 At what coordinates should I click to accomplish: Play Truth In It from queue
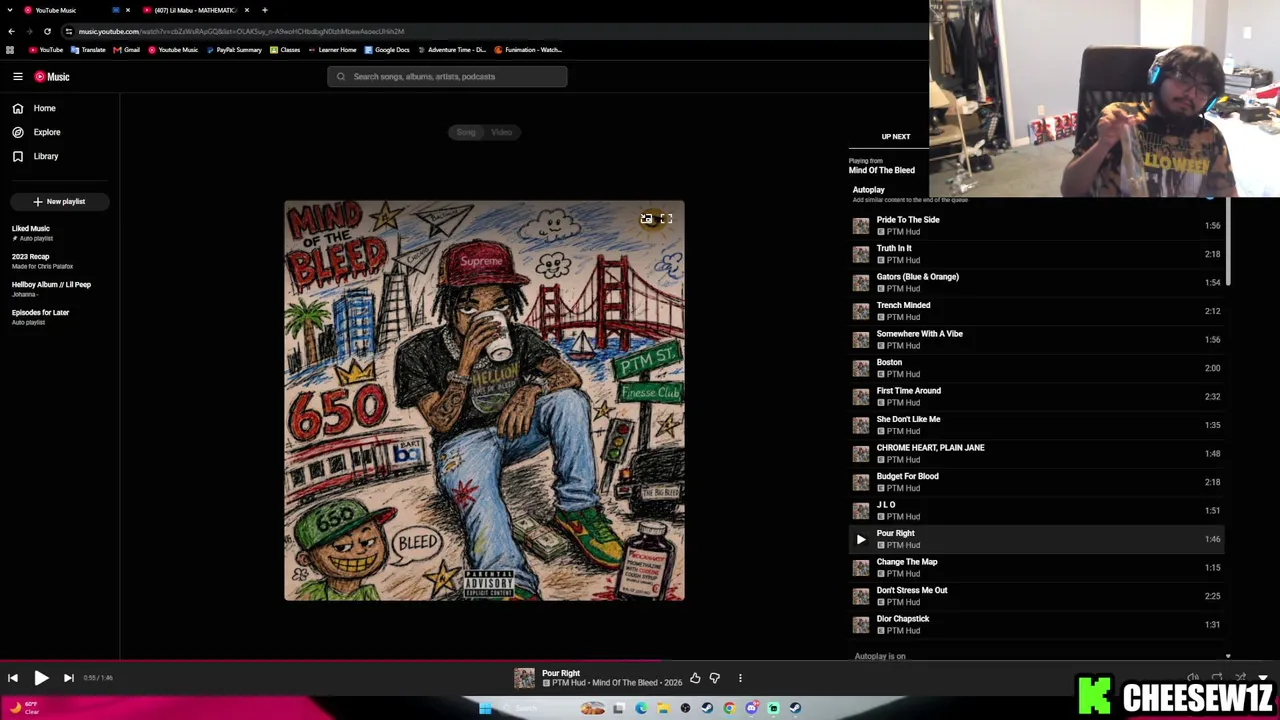coord(1036,254)
